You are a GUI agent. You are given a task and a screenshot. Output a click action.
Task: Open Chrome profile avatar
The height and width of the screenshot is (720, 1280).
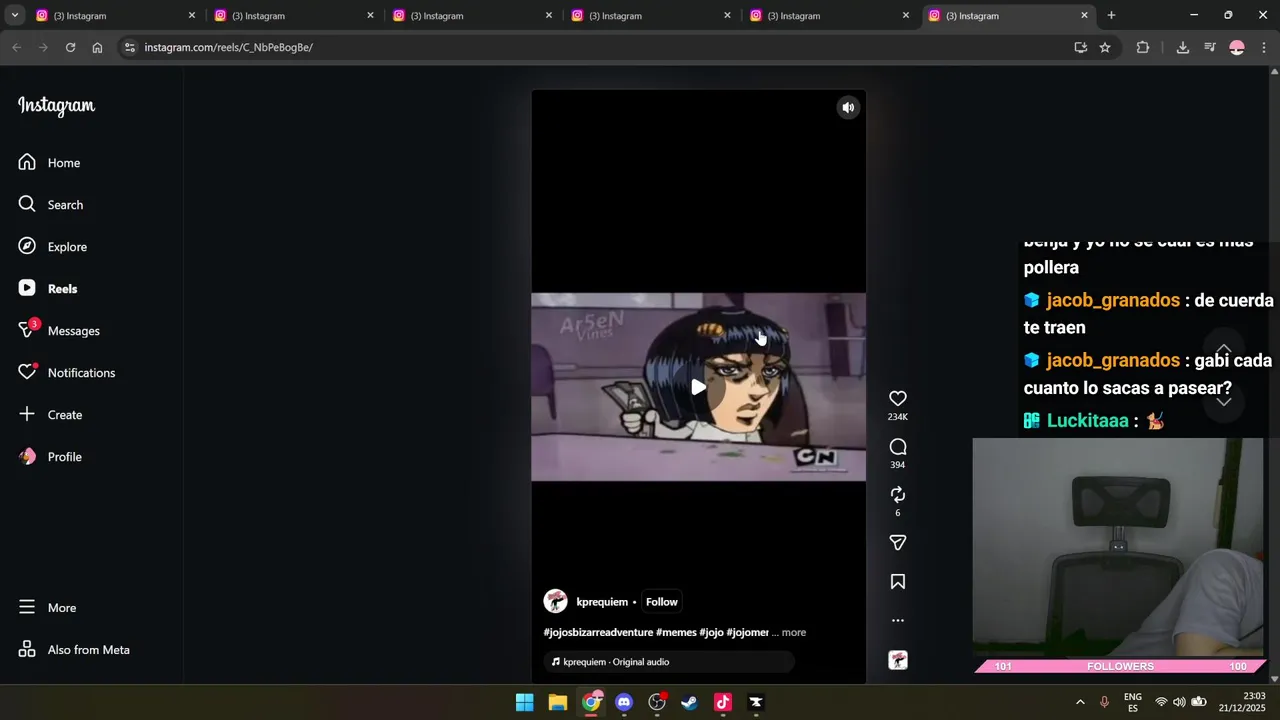tap(1237, 48)
